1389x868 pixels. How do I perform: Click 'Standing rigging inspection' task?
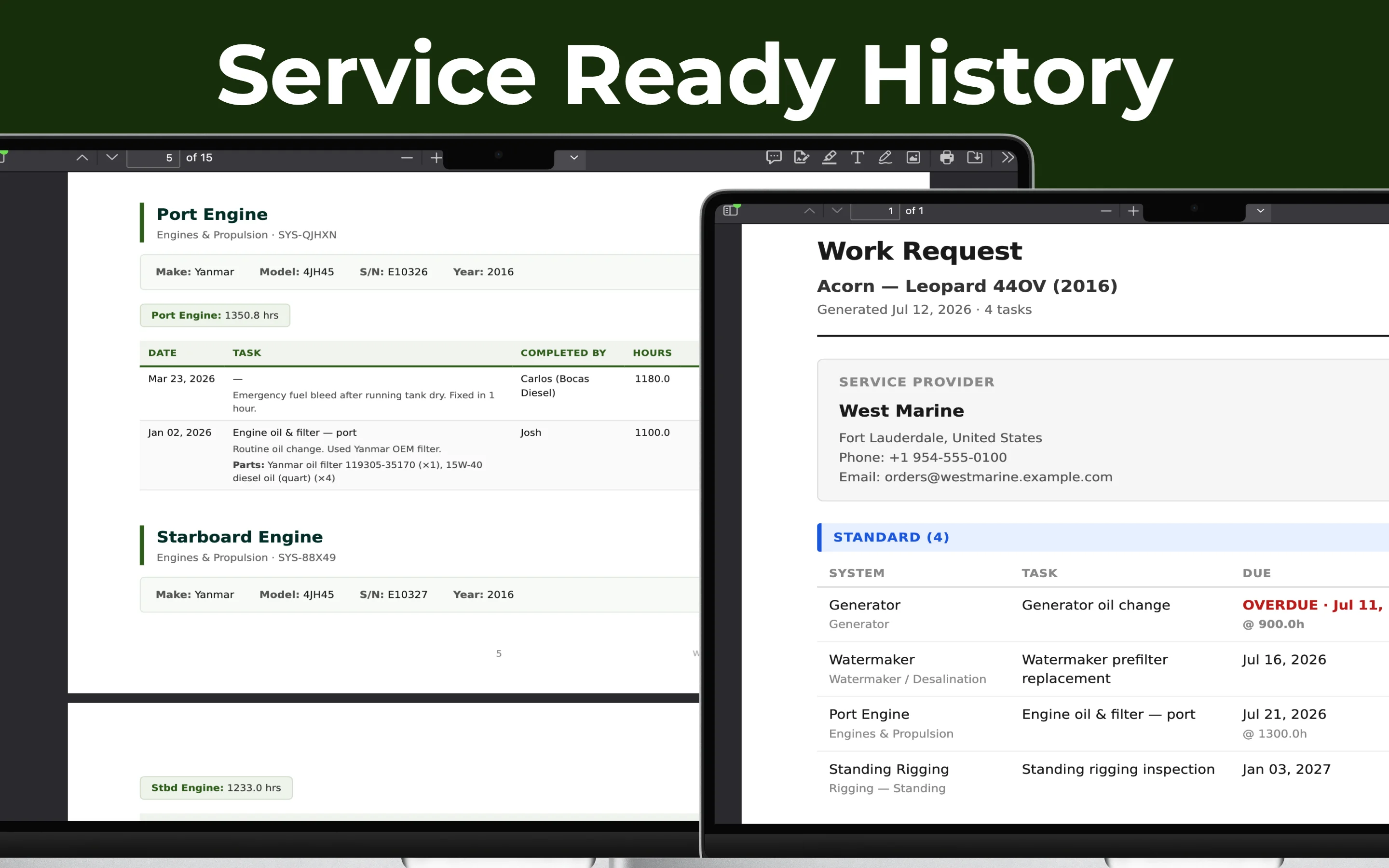tap(1117, 769)
